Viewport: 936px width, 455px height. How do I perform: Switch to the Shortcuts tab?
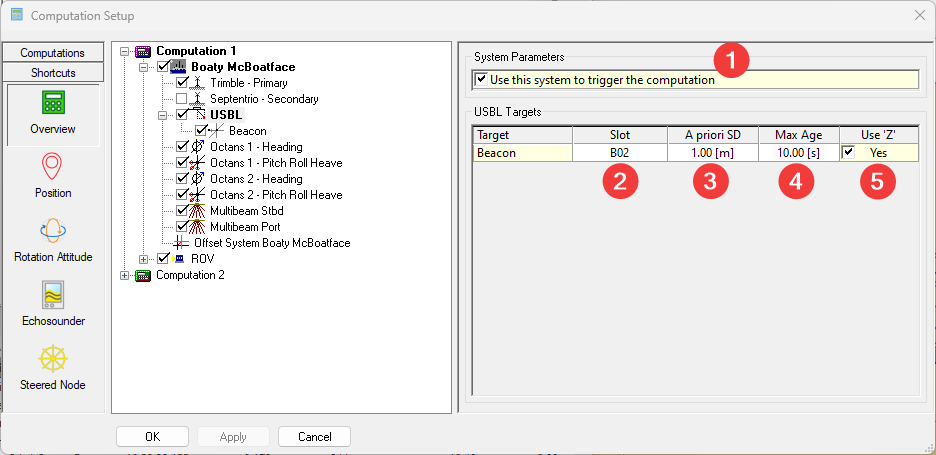tap(52, 72)
